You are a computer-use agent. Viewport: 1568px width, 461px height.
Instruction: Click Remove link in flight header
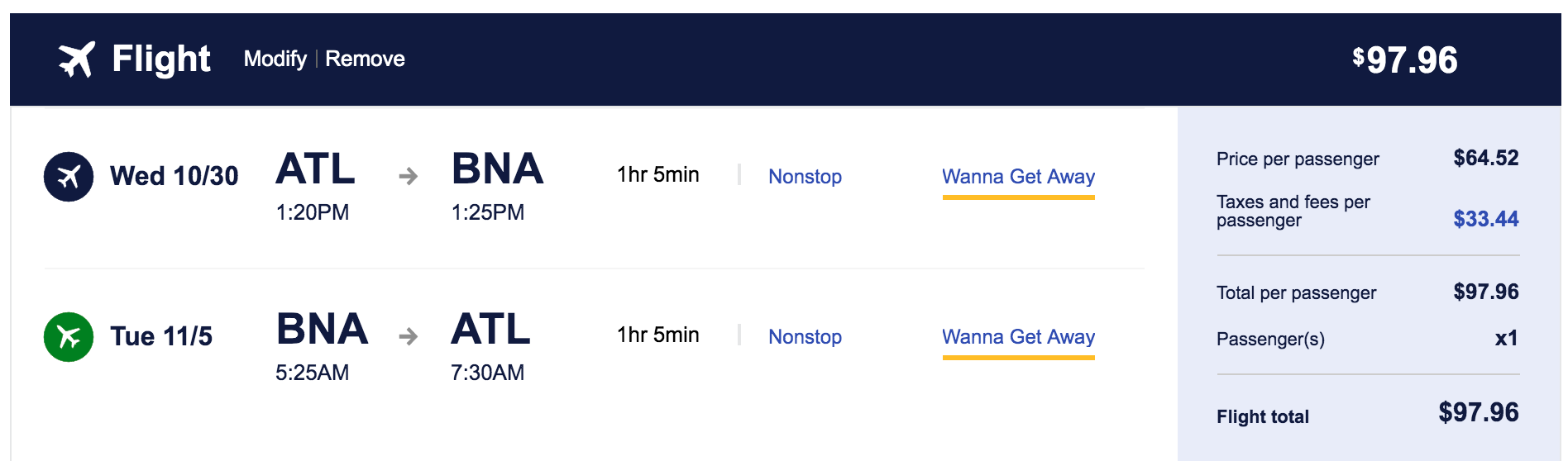coord(365,59)
